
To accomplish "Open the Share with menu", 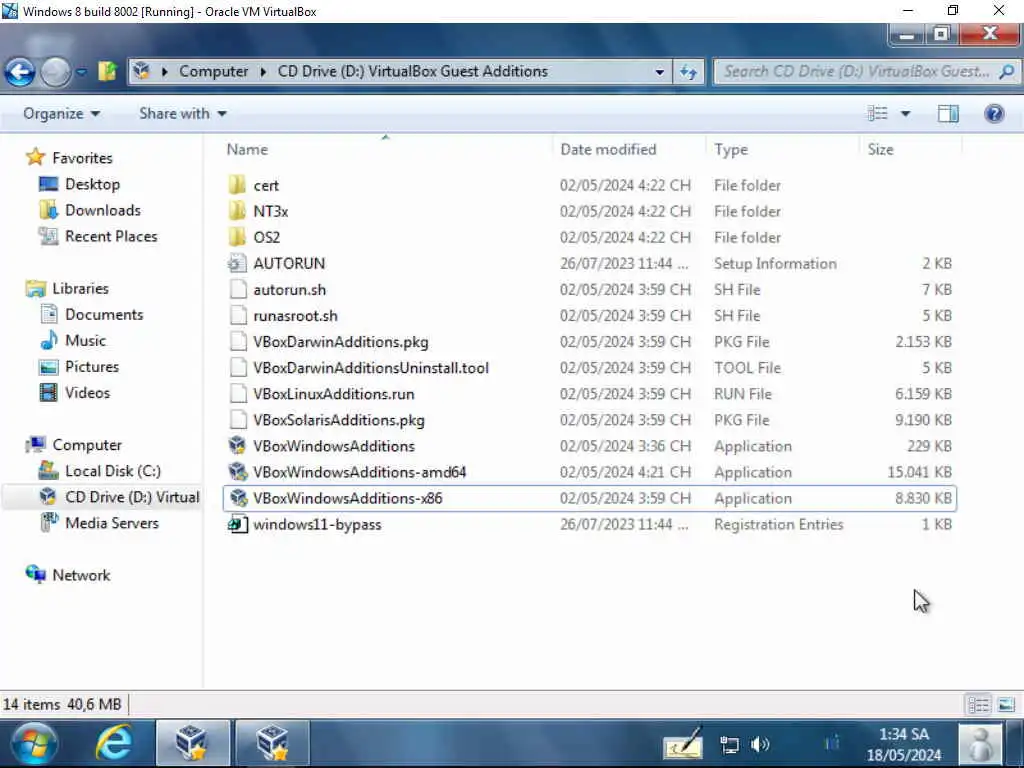I will [x=182, y=114].
